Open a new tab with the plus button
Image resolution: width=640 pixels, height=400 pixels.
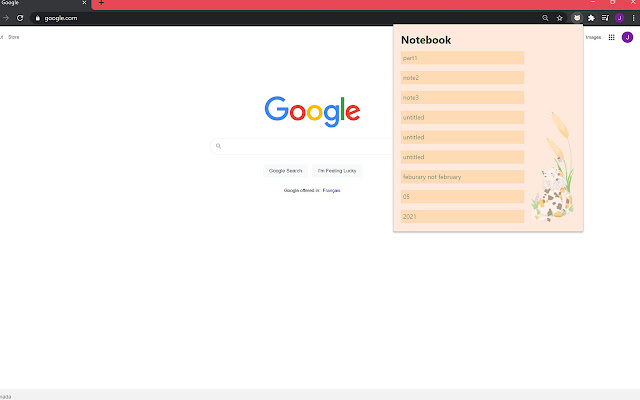point(101,3)
